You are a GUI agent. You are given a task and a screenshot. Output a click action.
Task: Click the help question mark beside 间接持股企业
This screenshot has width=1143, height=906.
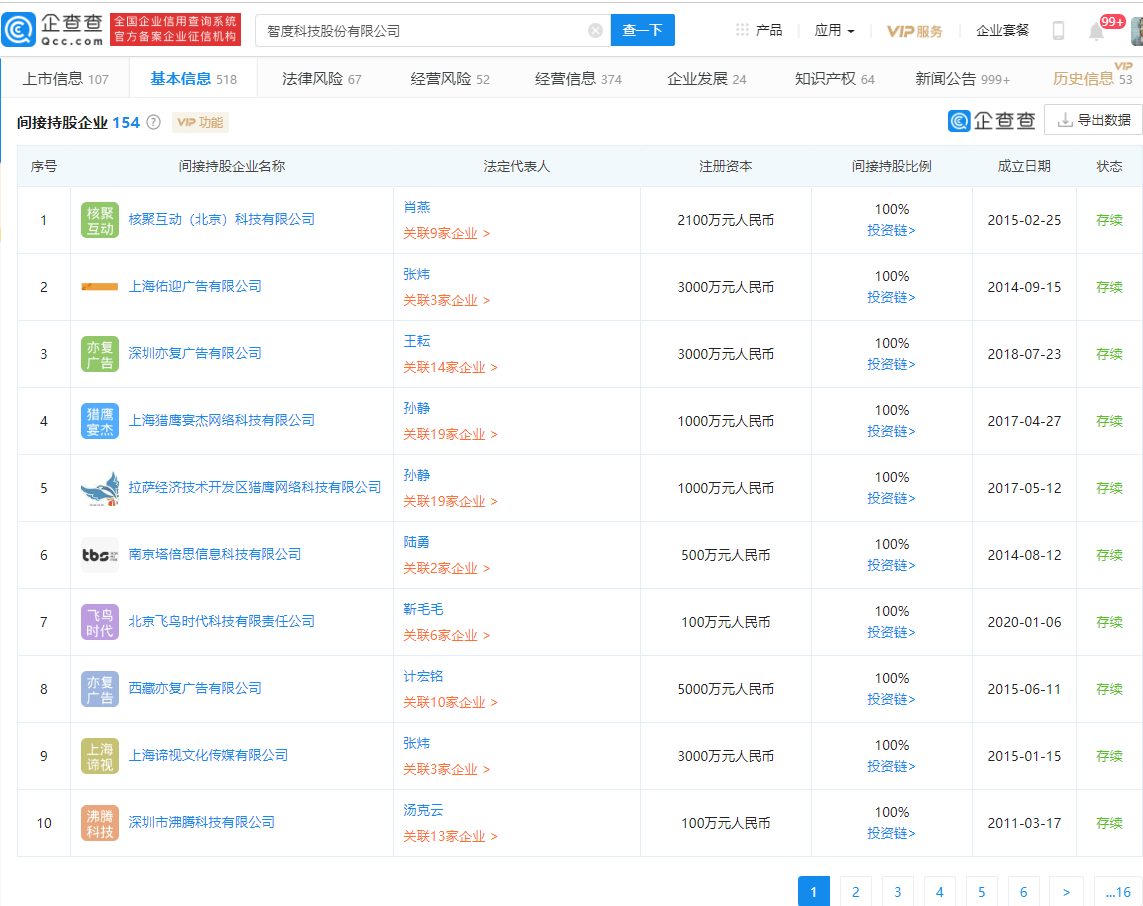[153, 122]
